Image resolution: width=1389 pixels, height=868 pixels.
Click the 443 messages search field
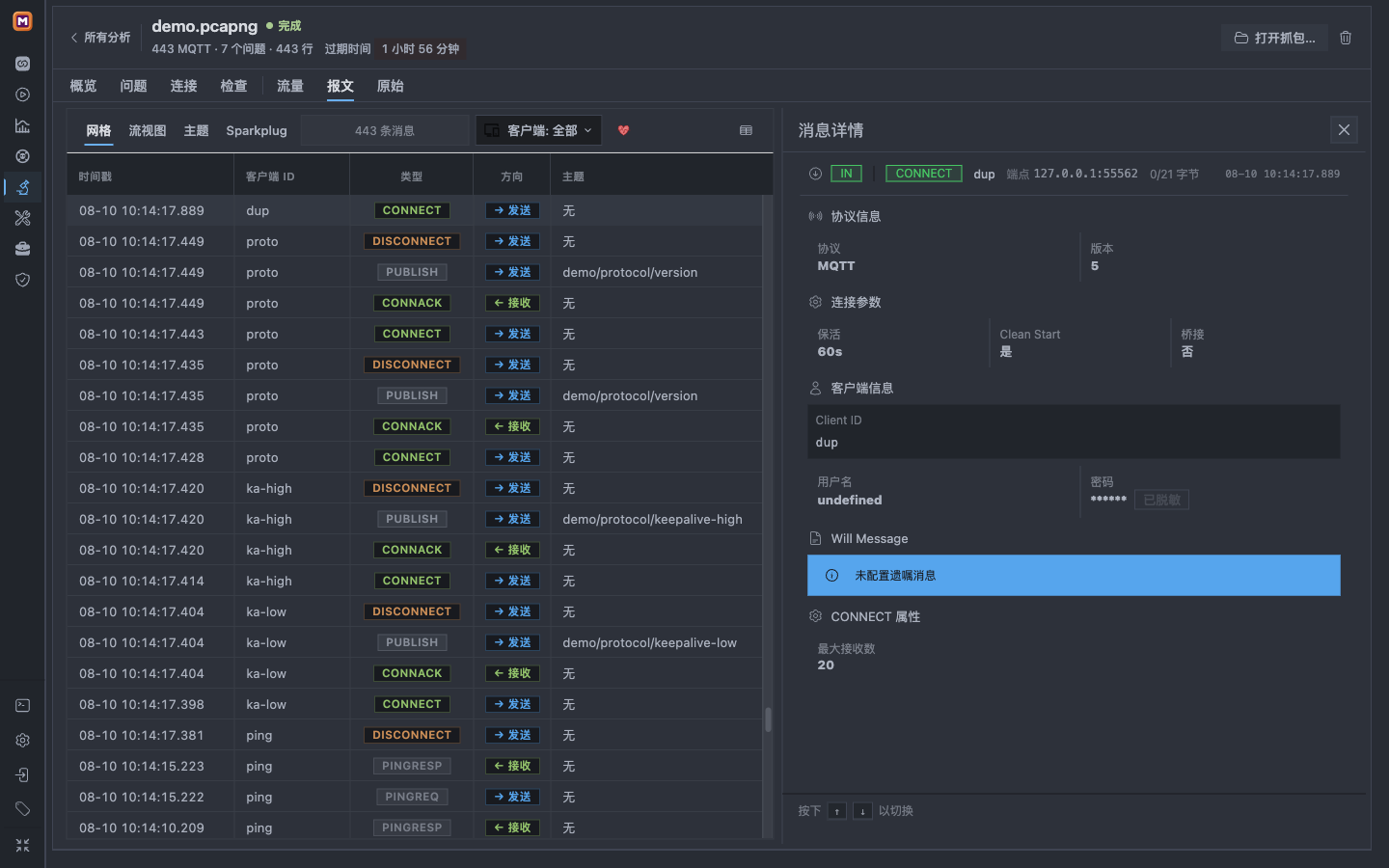[x=385, y=130]
